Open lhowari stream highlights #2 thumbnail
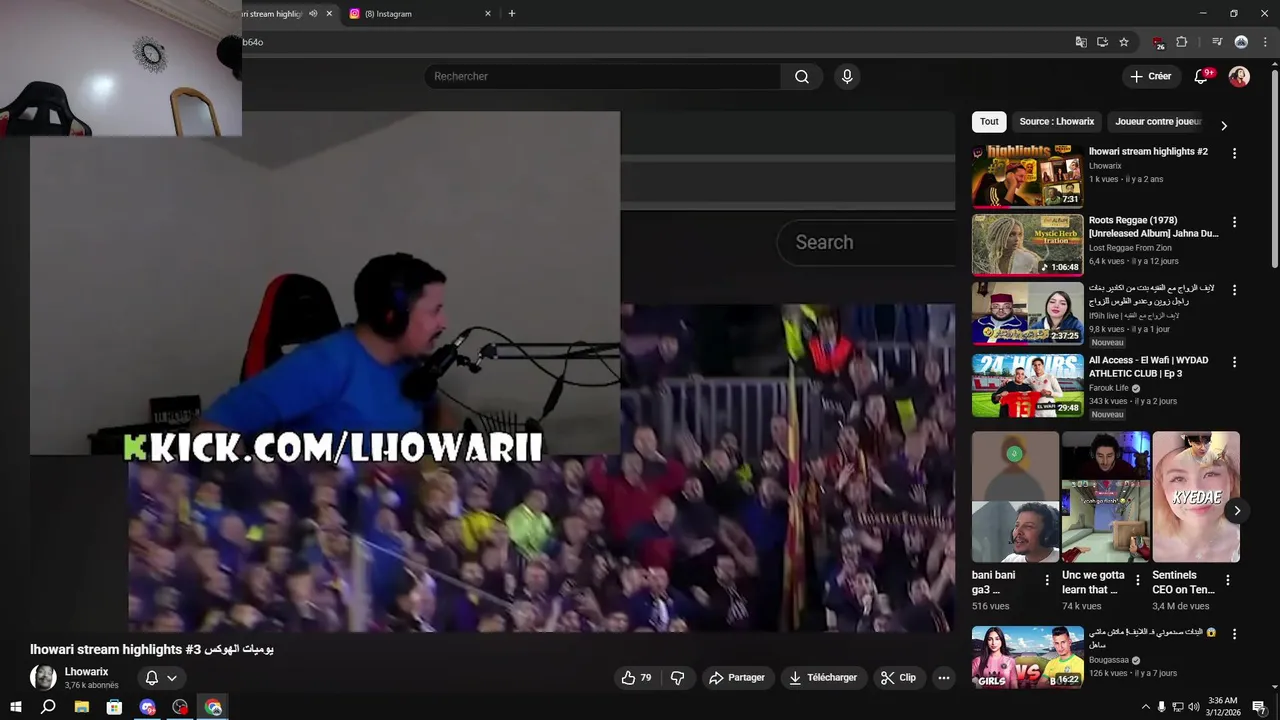 point(1027,176)
